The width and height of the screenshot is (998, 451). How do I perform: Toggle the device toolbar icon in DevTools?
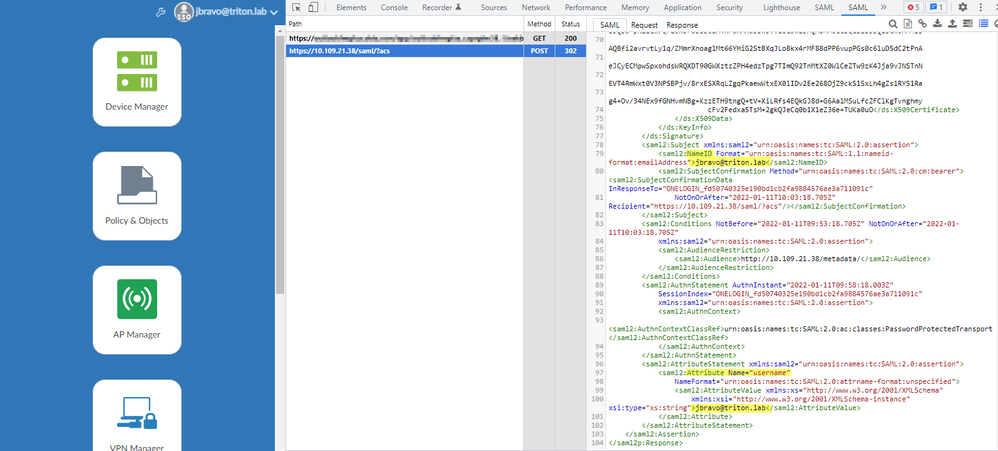(x=315, y=7)
